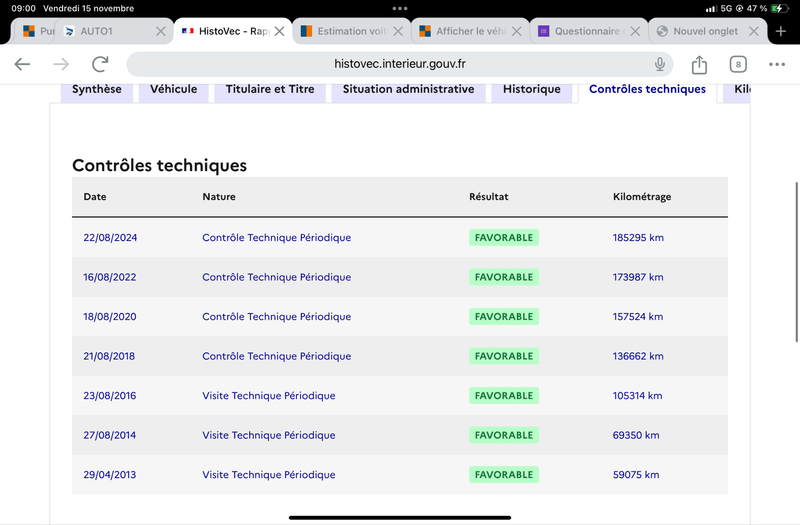800x525 pixels.
Task: Close the AUTO1 tab
Action: tap(160, 31)
